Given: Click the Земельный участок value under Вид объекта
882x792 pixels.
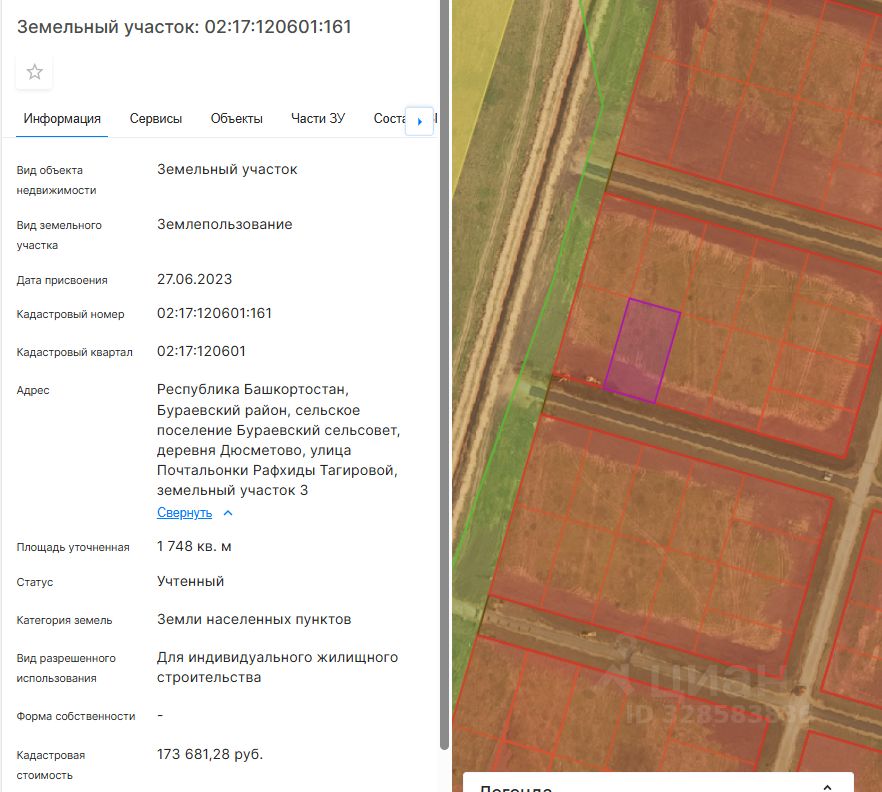Looking at the screenshot, I should coord(227,169).
